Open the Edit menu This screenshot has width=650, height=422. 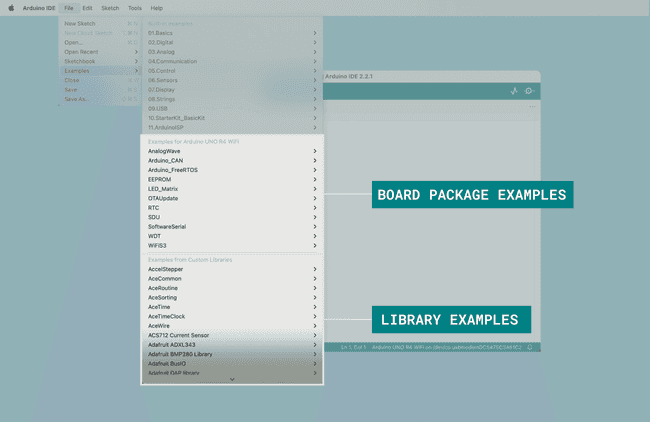coord(88,7)
